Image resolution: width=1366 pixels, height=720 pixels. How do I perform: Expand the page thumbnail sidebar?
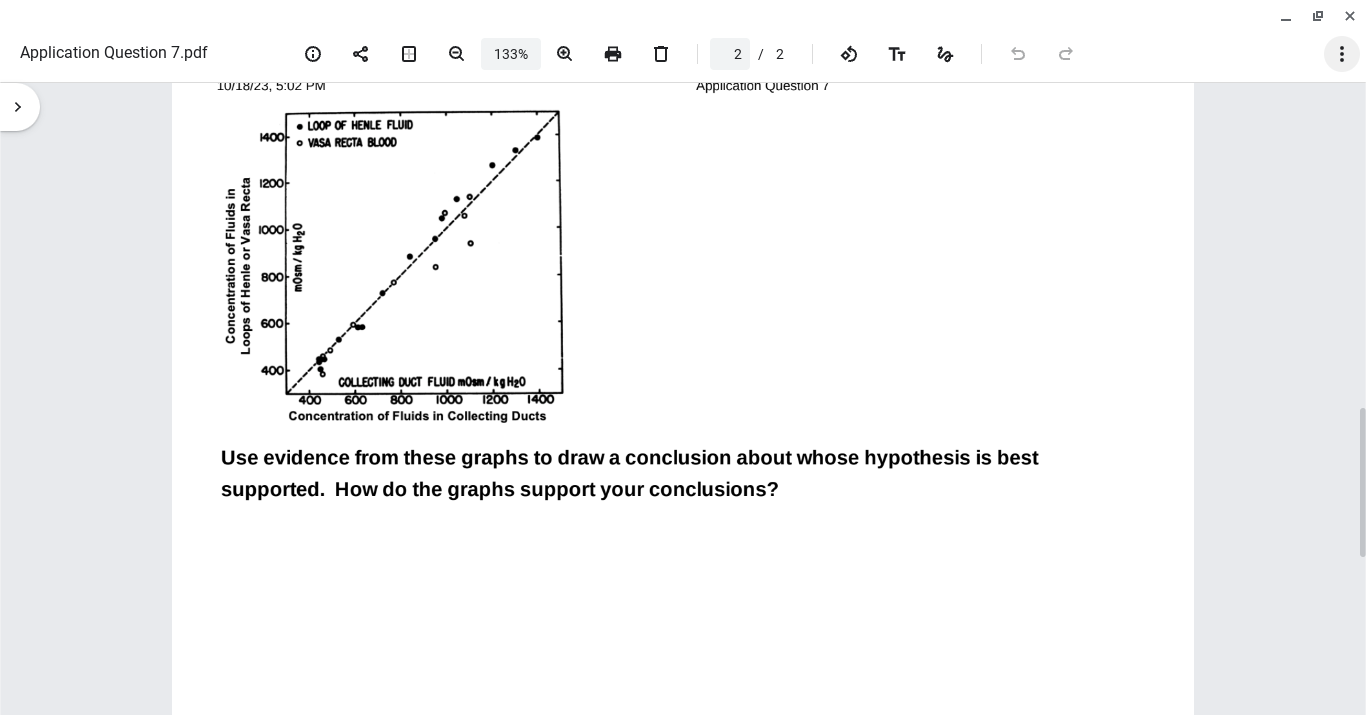coord(18,106)
